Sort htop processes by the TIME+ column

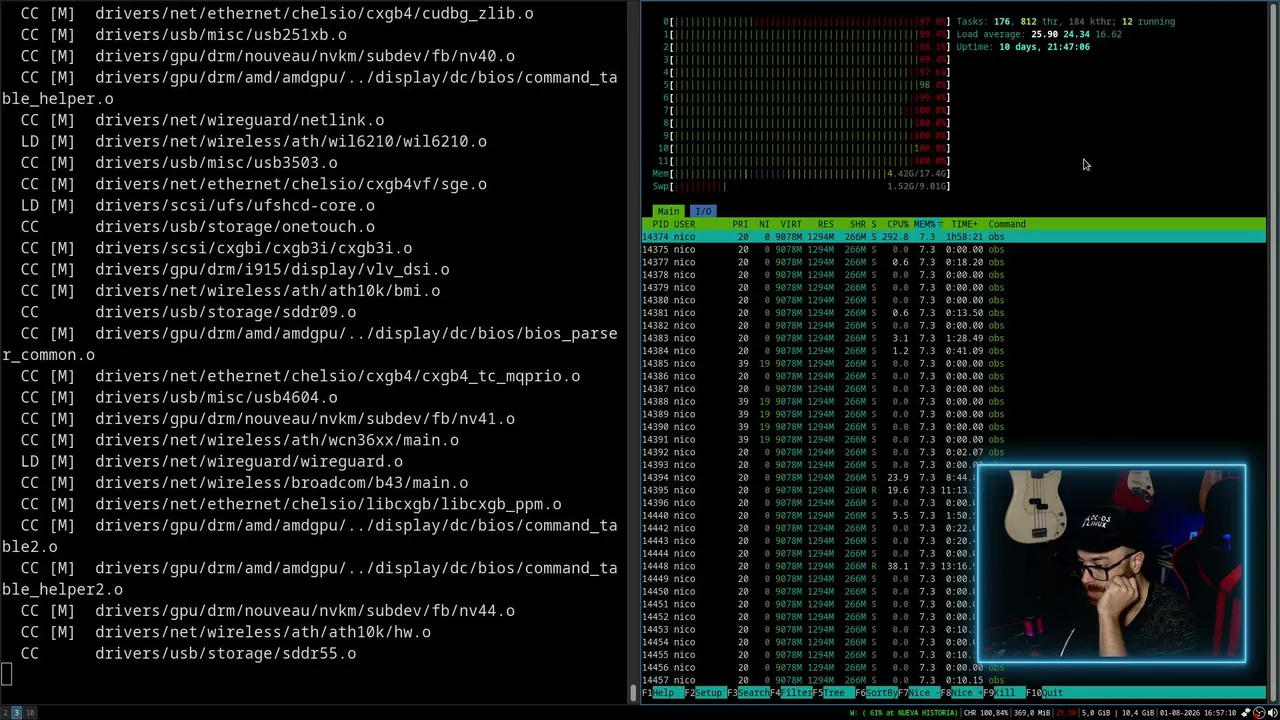(x=965, y=224)
